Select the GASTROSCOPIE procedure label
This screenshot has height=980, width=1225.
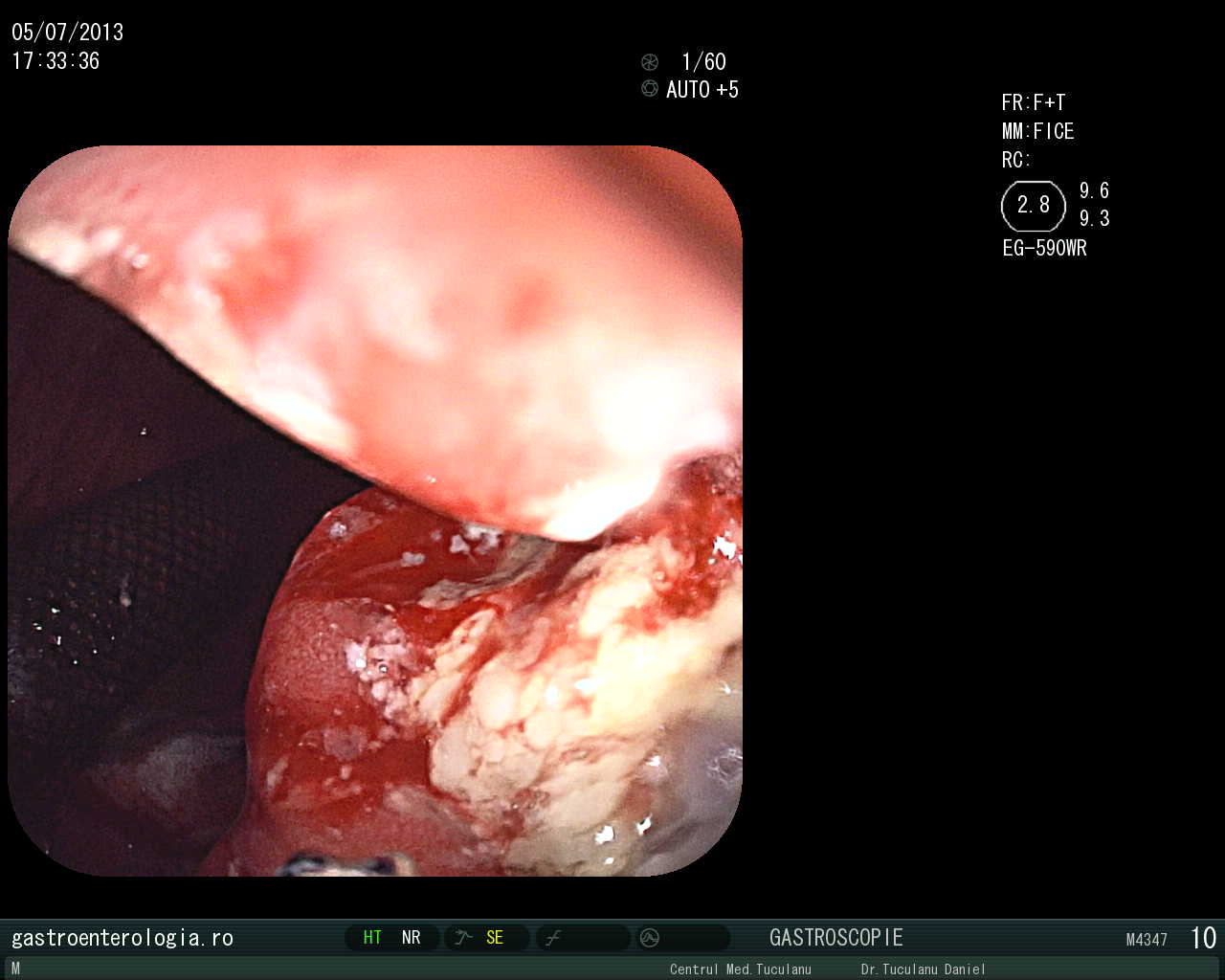pyautogui.click(x=836, y=938)
